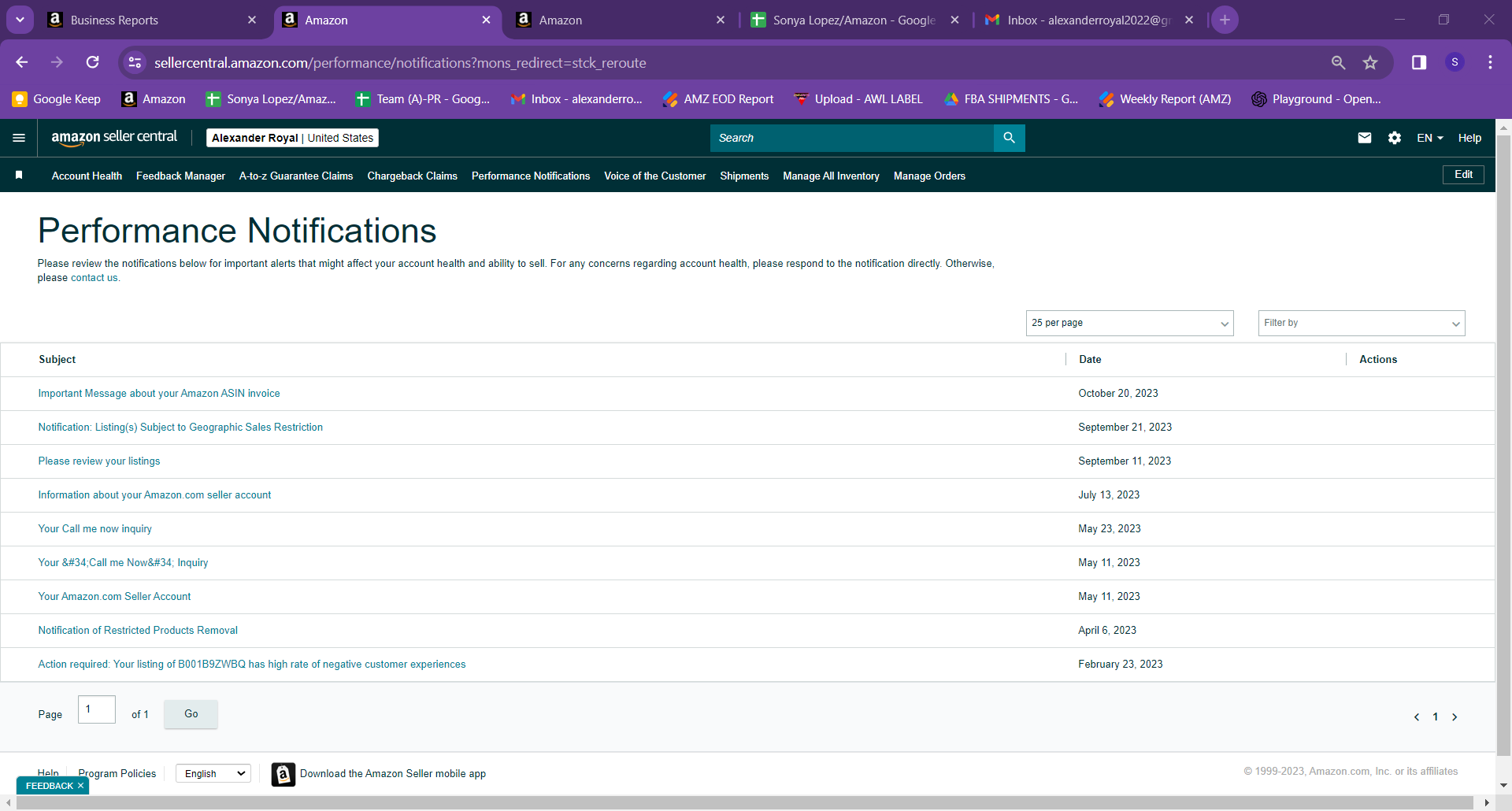
Task: Open Geographic Sales Restriction notification
Action: (180, 428)
